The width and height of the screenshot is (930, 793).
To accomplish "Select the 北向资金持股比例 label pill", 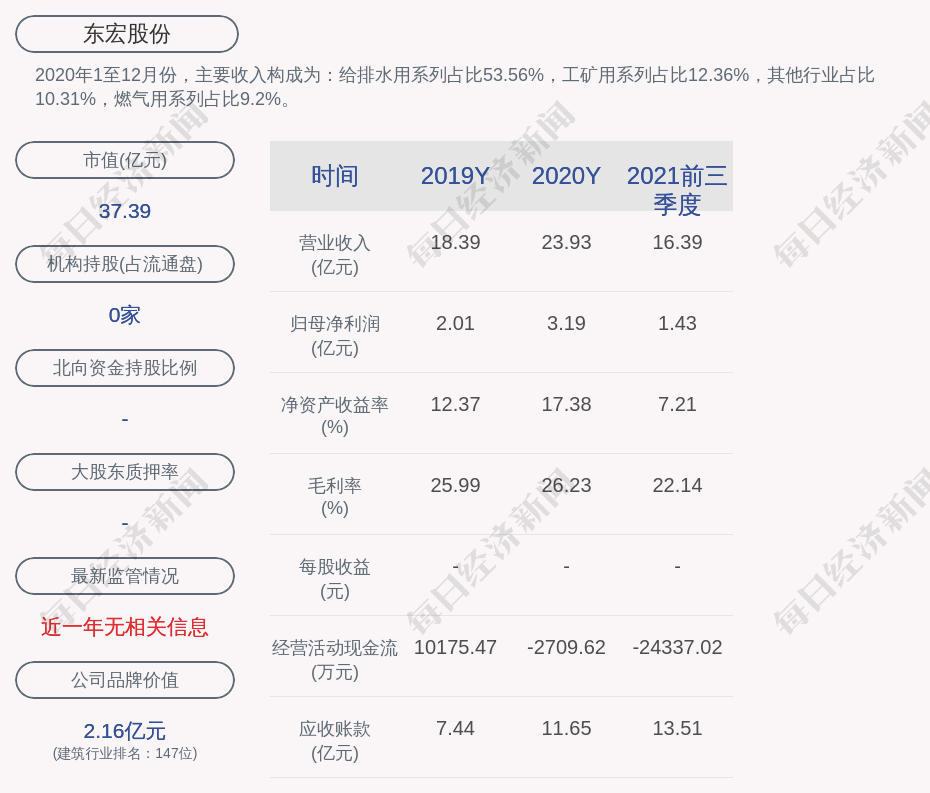I will (x=125, y=368).
